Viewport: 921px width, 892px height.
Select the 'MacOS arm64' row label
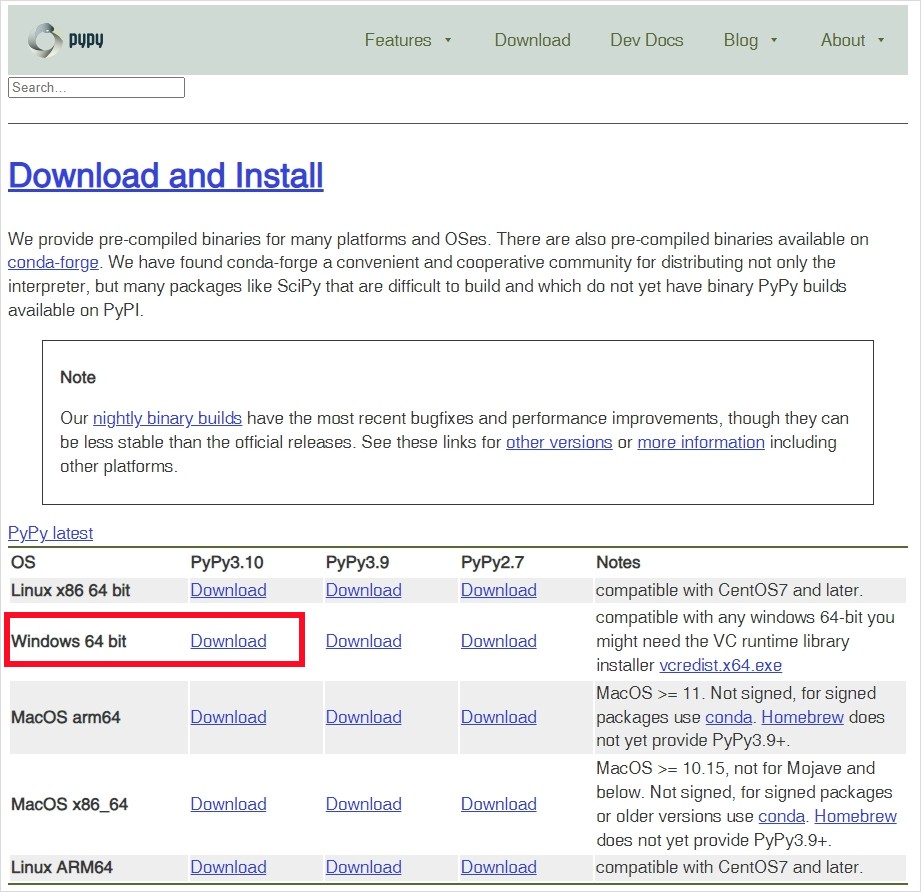pyautogui.click(x=66, y=717)
